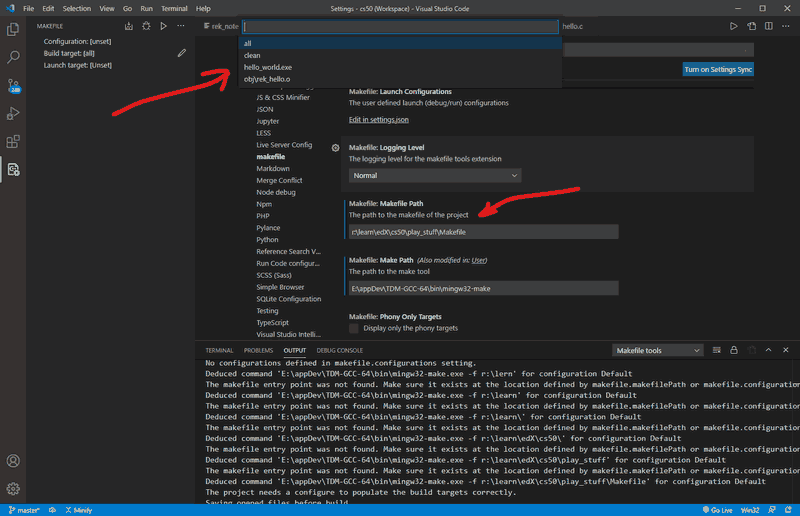Switch to the hello.c editor tab
Screen dimensions: 800x516
572,26
